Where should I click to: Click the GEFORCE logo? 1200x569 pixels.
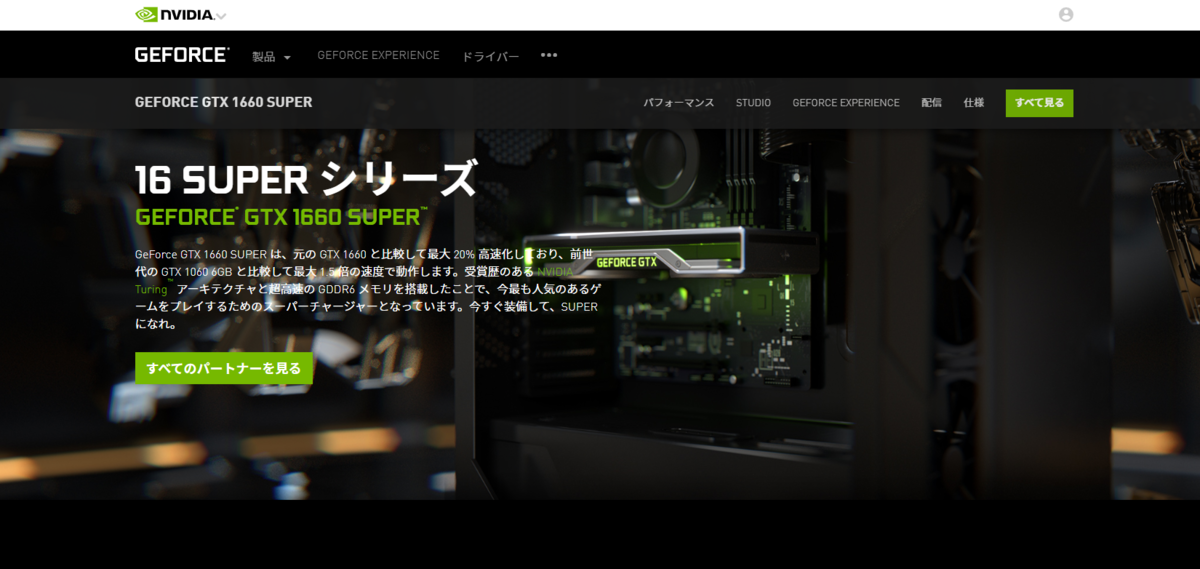coord(182,55)
